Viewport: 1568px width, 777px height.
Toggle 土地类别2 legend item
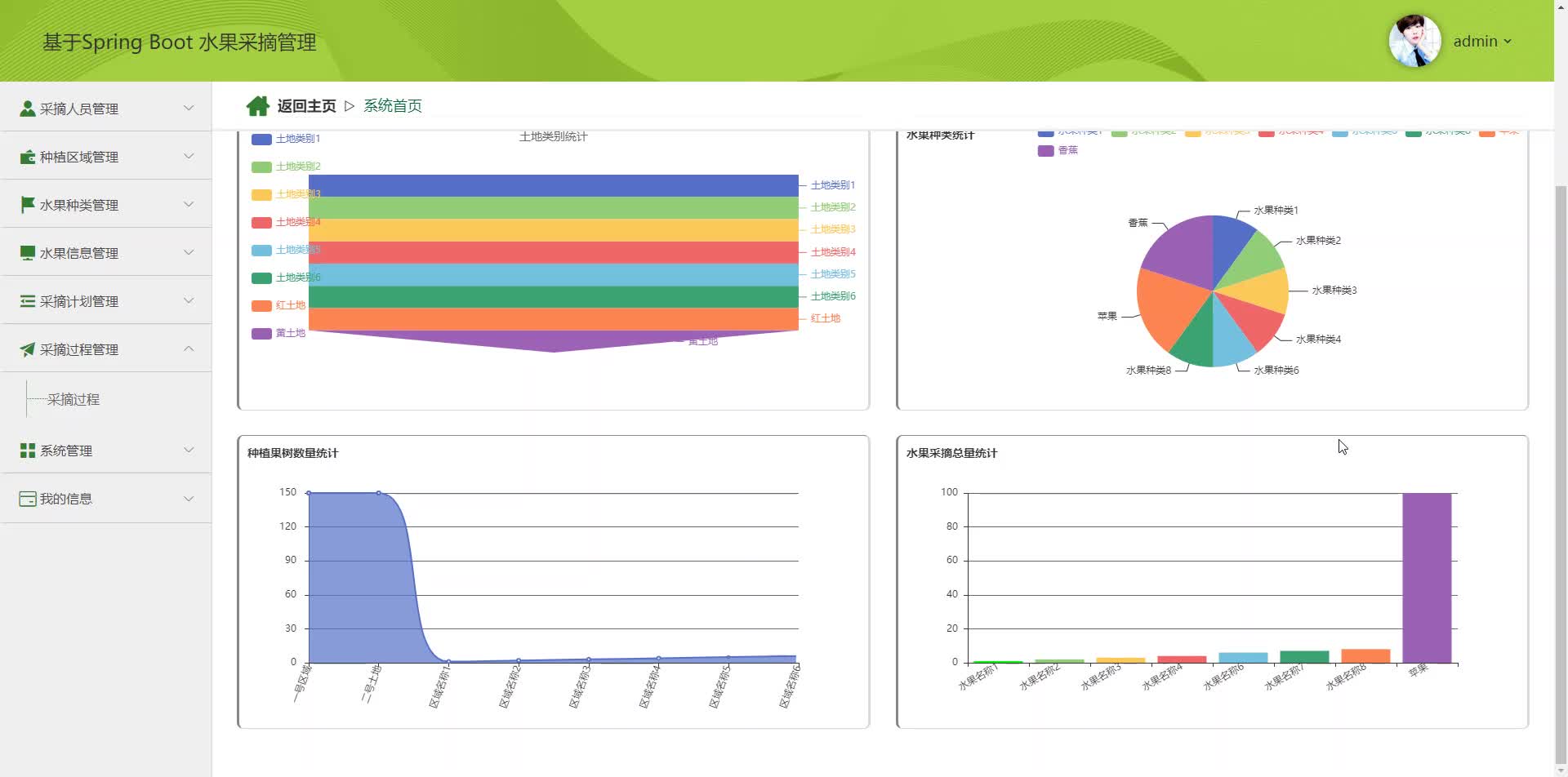[286, 166]
